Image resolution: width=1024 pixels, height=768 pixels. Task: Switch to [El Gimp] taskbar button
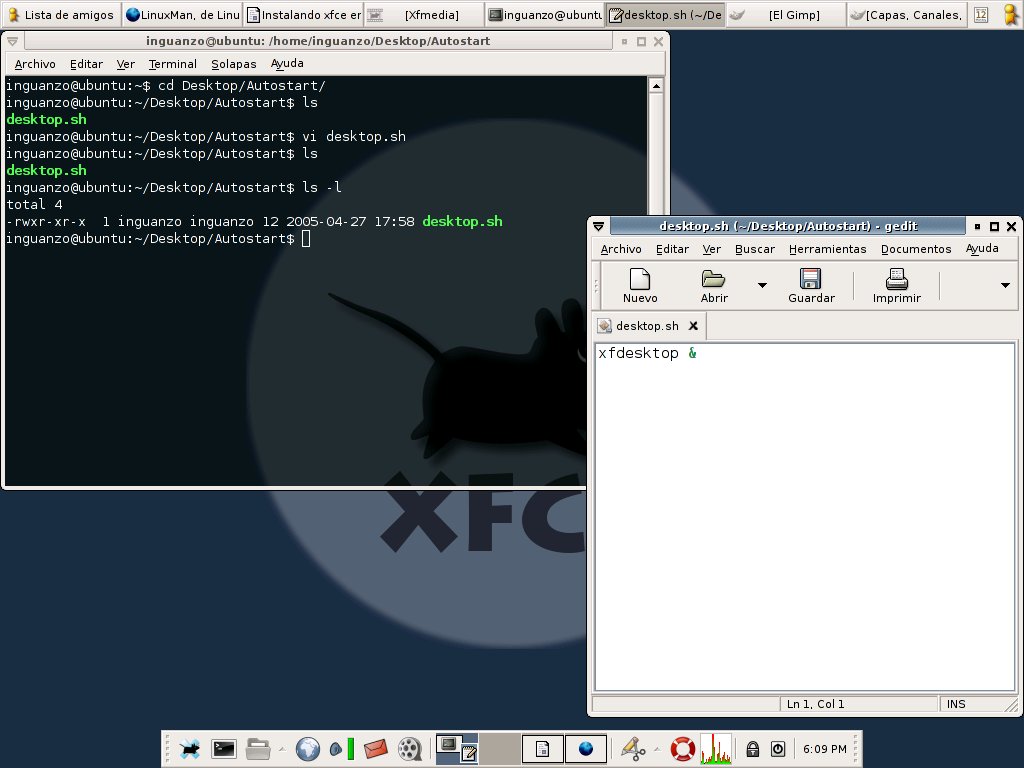click(786, 14)
